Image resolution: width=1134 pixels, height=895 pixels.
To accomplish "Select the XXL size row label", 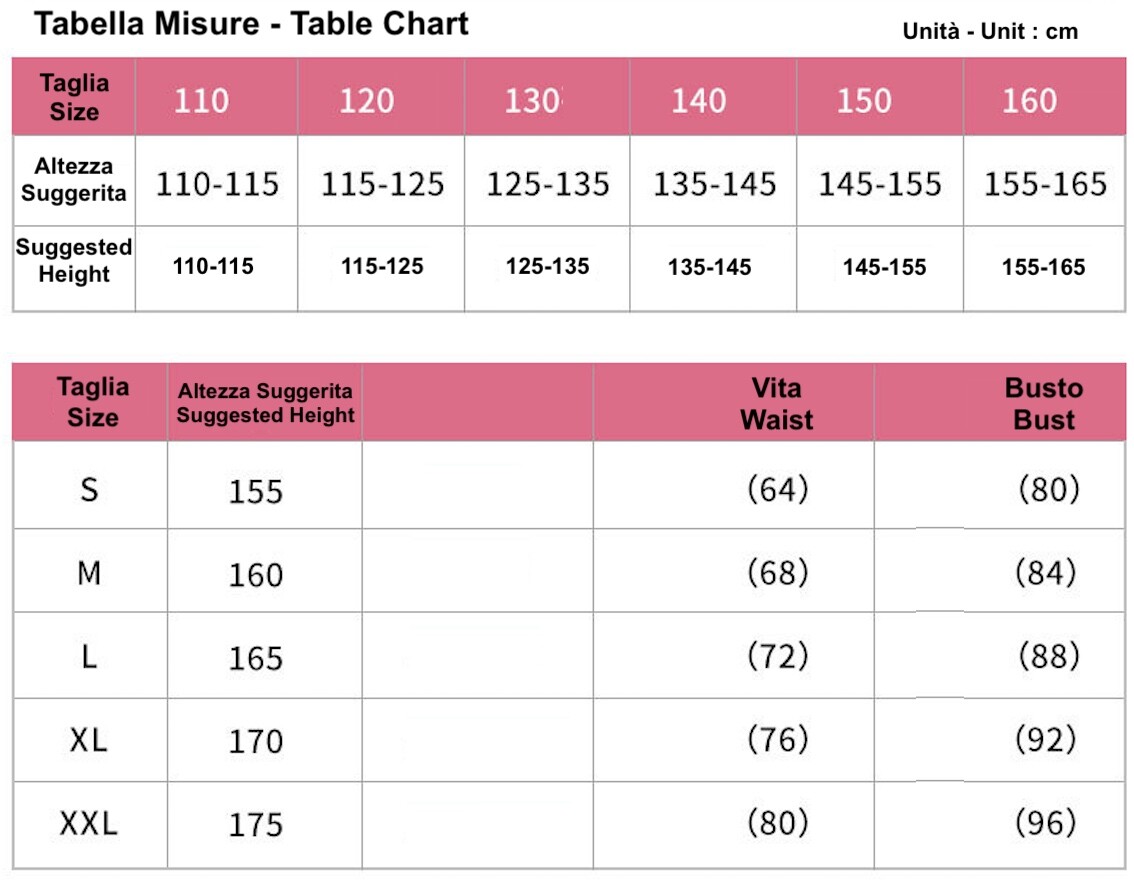I will coord(88,823).
